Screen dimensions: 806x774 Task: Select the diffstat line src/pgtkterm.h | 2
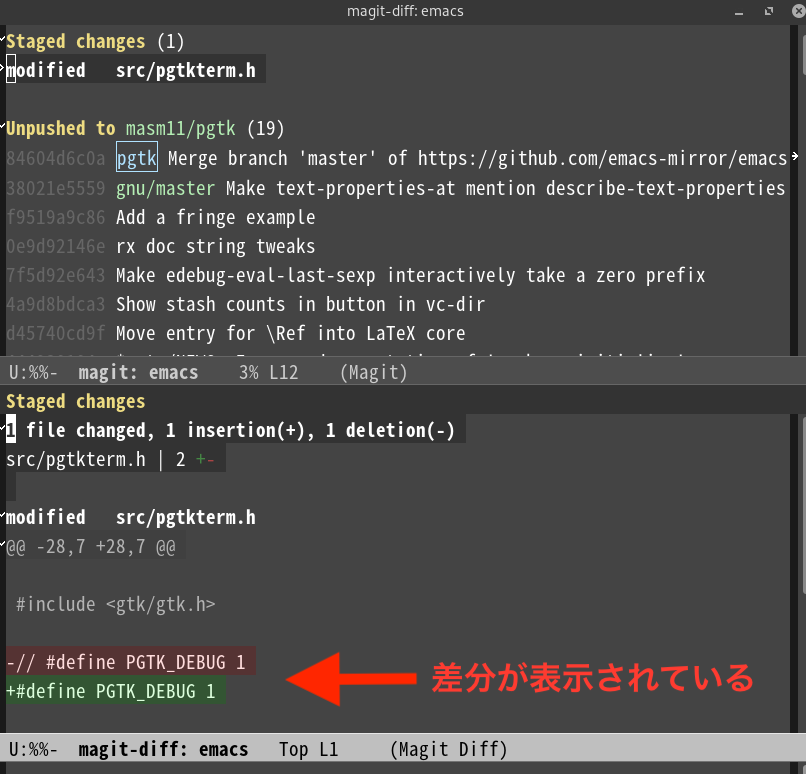[x=110, y=459]
